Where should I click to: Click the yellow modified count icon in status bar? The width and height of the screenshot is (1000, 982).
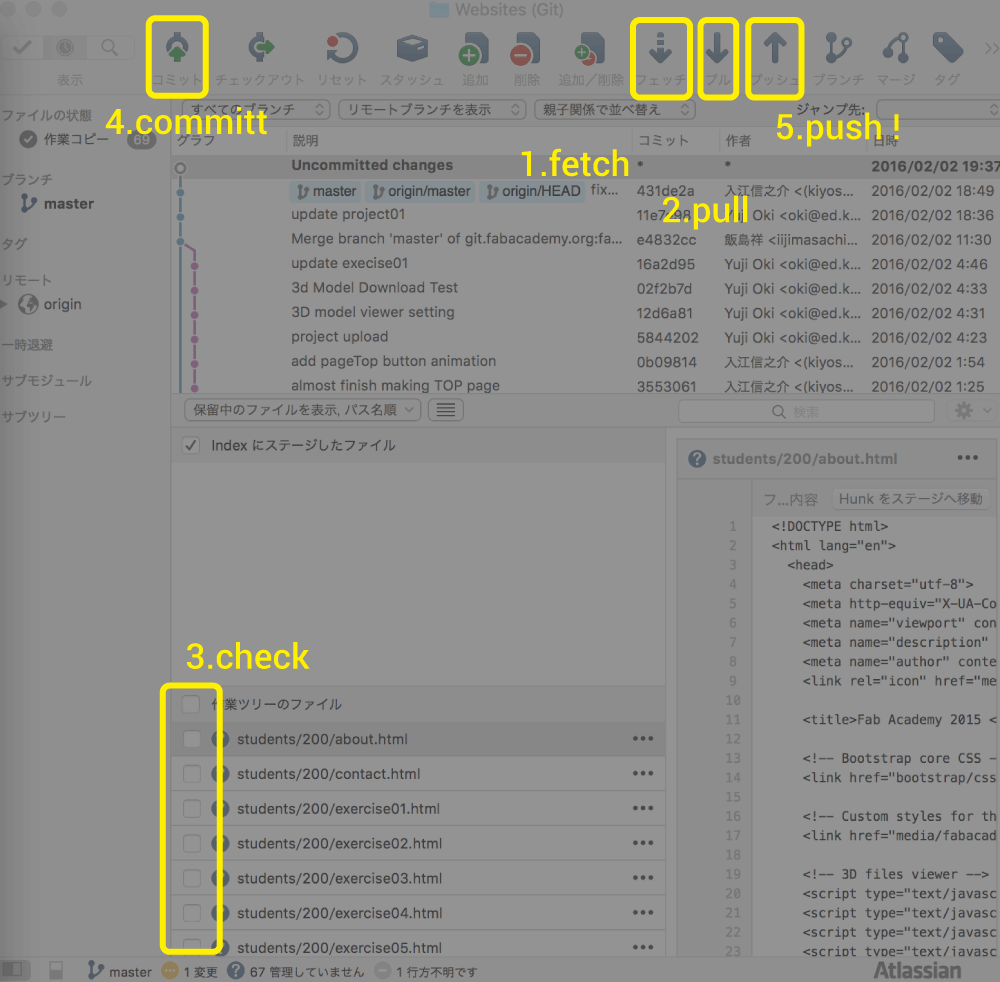coord(170,971)
